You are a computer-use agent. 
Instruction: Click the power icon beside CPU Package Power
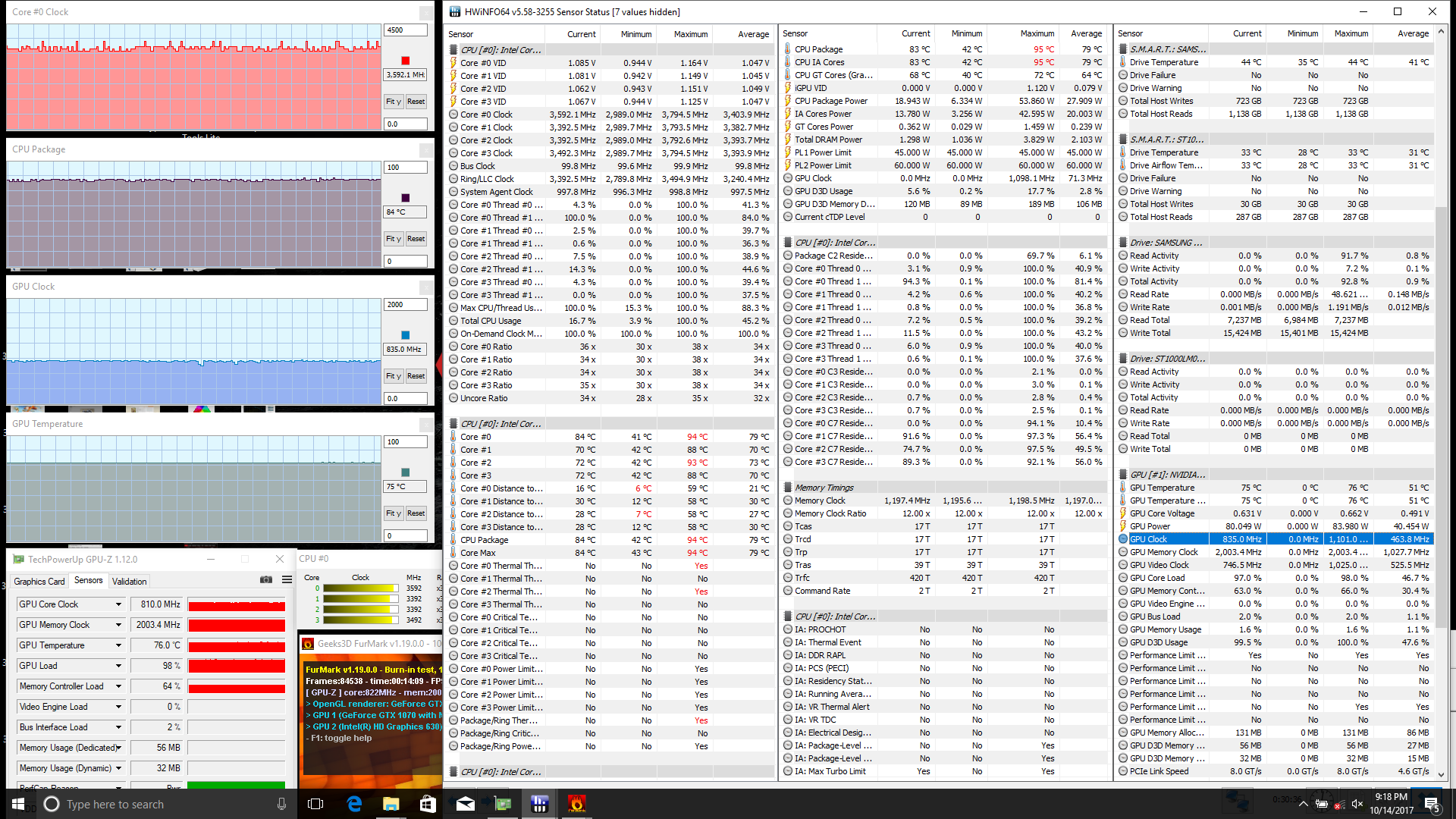pos(788,101)
